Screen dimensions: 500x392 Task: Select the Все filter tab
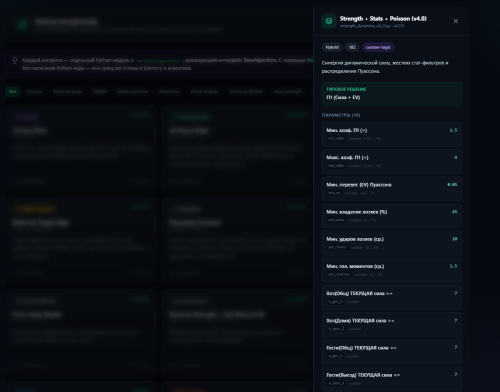(13, 91)
